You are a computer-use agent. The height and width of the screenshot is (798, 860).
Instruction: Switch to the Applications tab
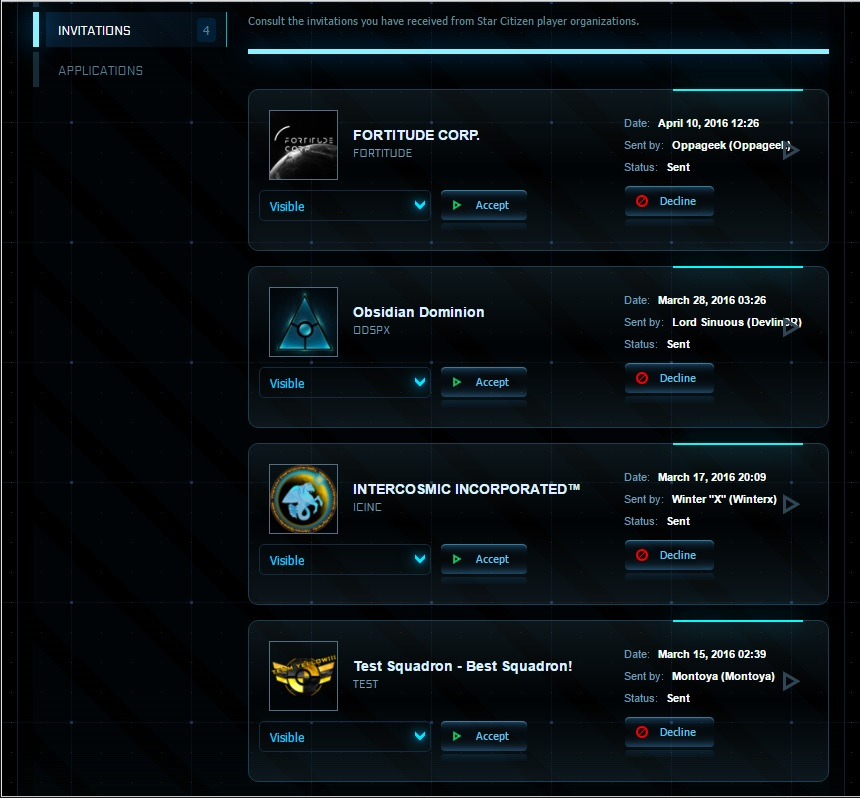(x=100, y=70)
